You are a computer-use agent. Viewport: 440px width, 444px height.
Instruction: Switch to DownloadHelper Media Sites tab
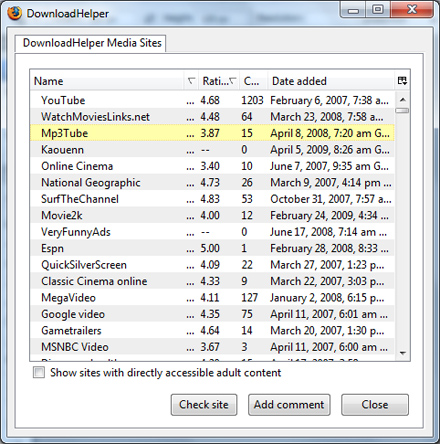tap(91, 43)
